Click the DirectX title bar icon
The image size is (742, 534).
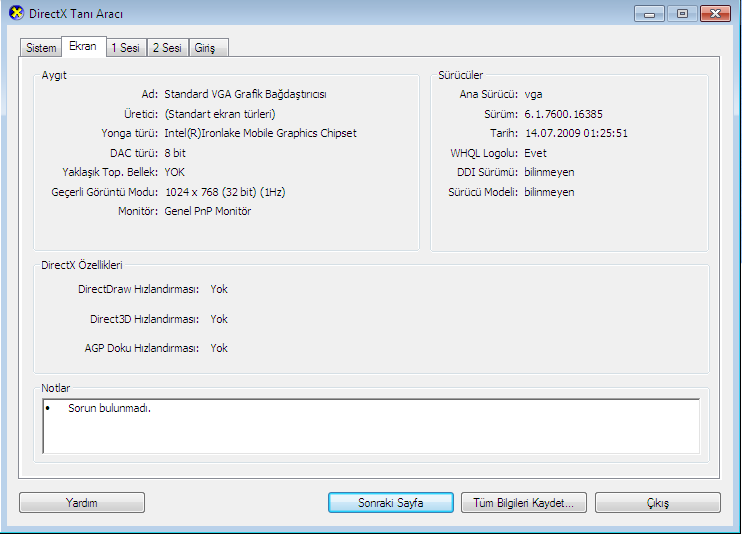(x=16, y=13)
